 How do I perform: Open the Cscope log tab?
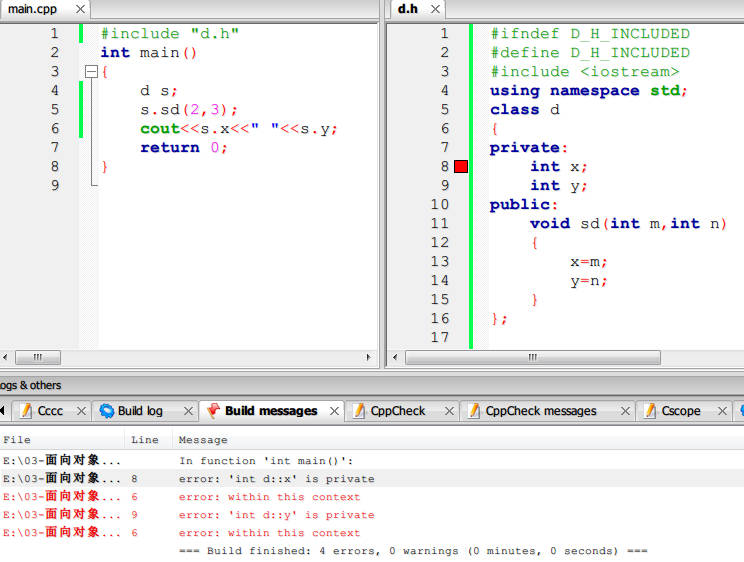680,411
